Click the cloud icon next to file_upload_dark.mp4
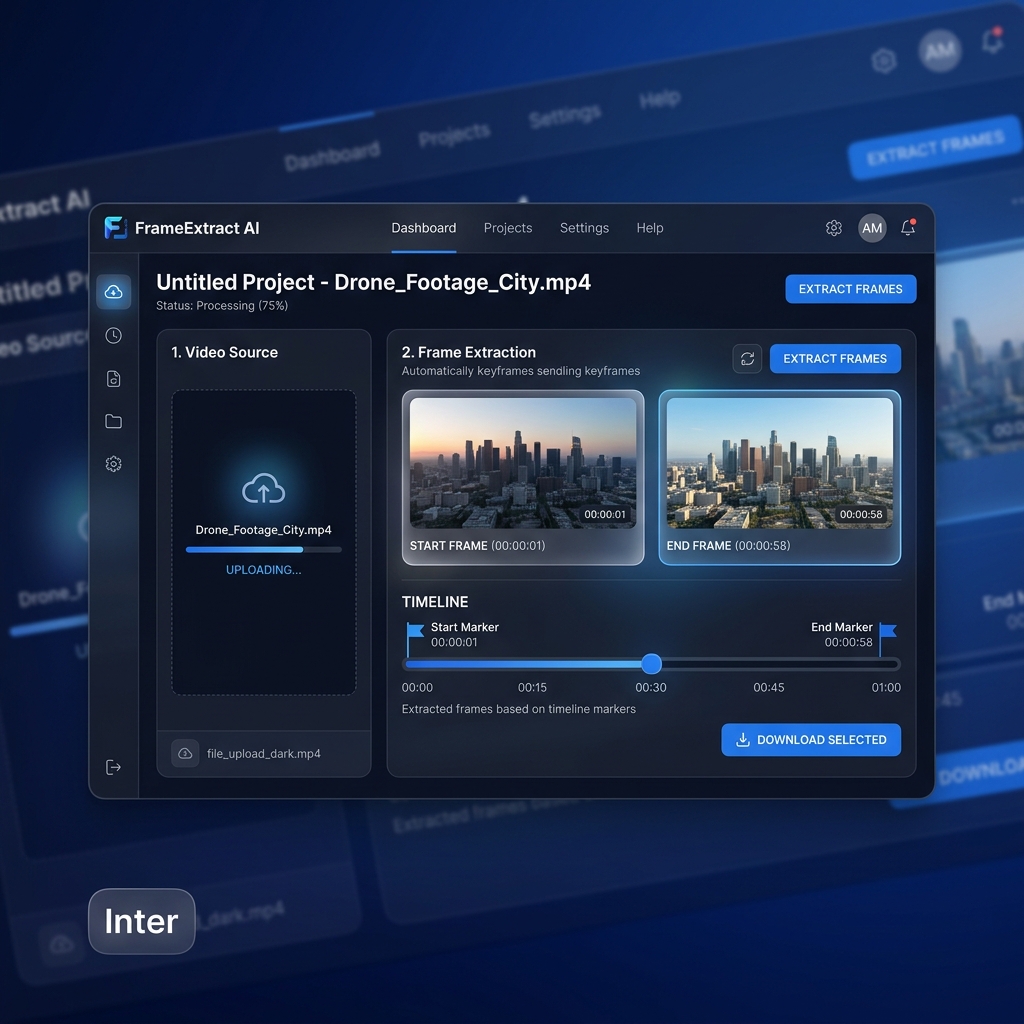1024x1024 pixels. [x=185, y=753]
